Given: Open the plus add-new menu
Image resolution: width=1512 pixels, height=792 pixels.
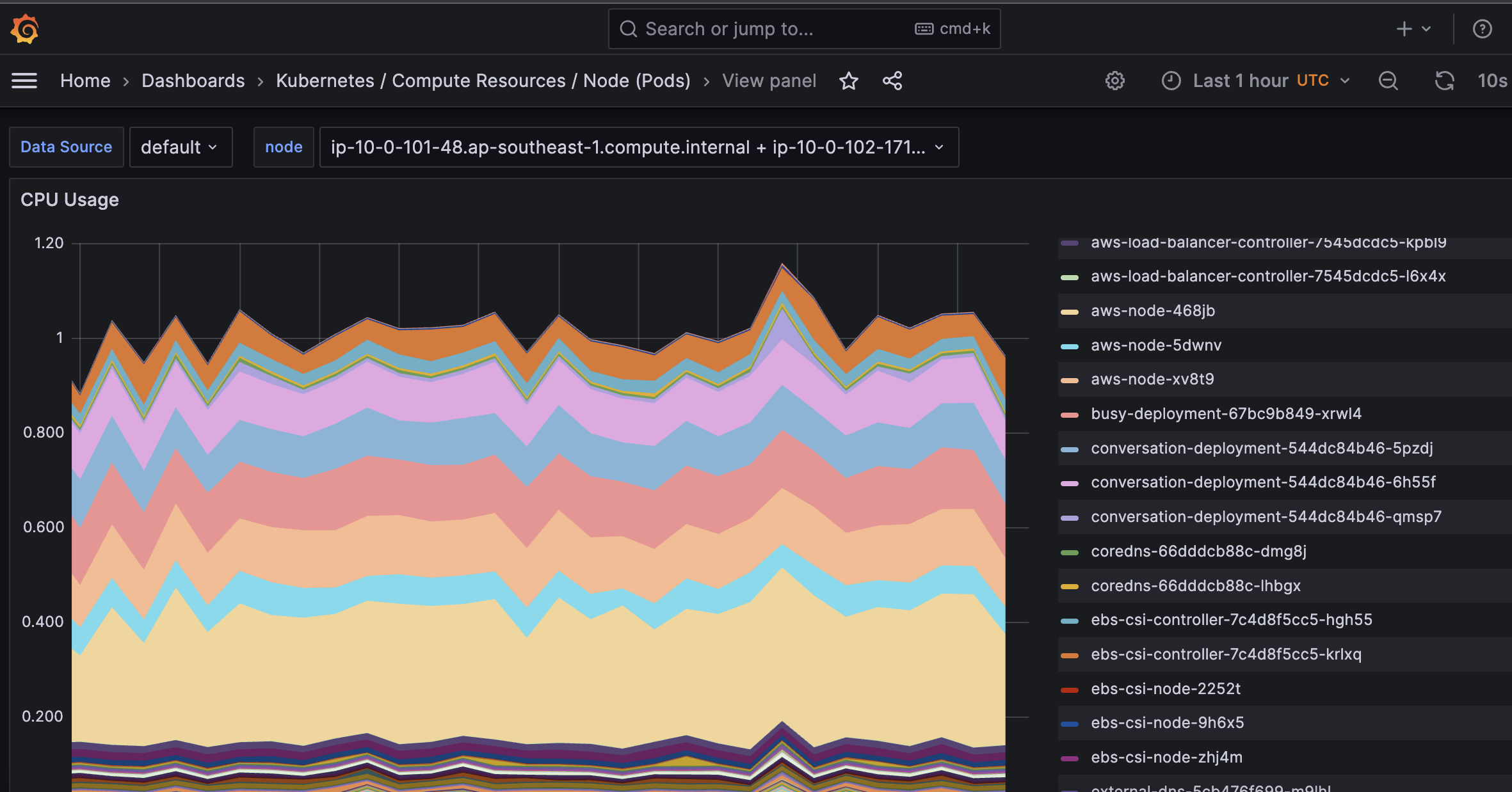Looking at the screenshot, I should pos(1413,29).
